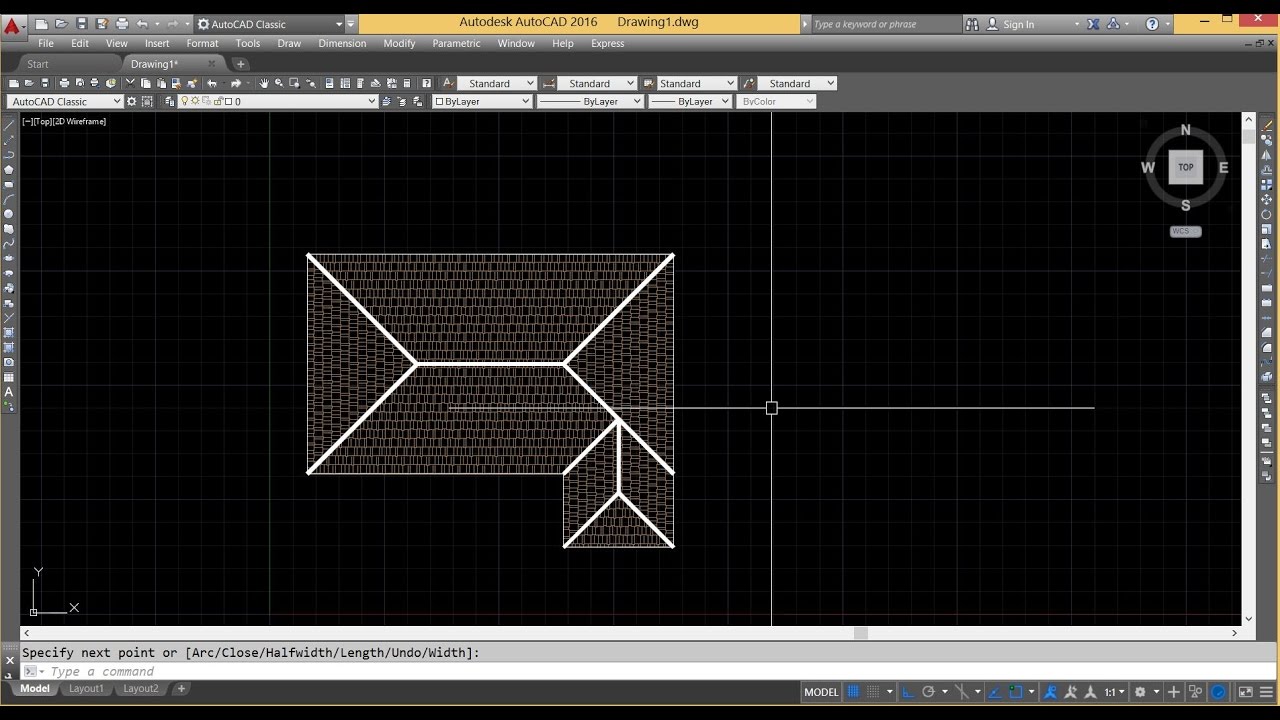Switch to the Layout1 tab
The image size is (1280, 720).
click(x=86, y=688)
